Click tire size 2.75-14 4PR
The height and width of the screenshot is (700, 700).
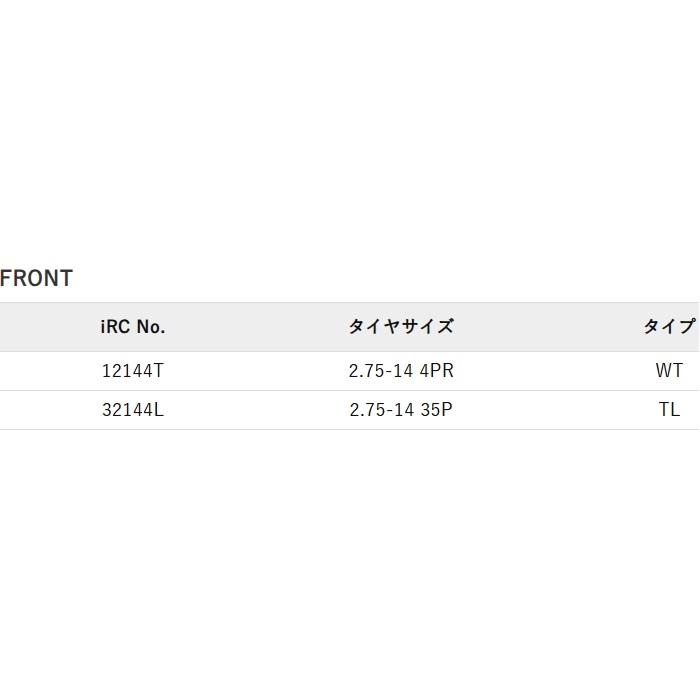pos(401,371)
